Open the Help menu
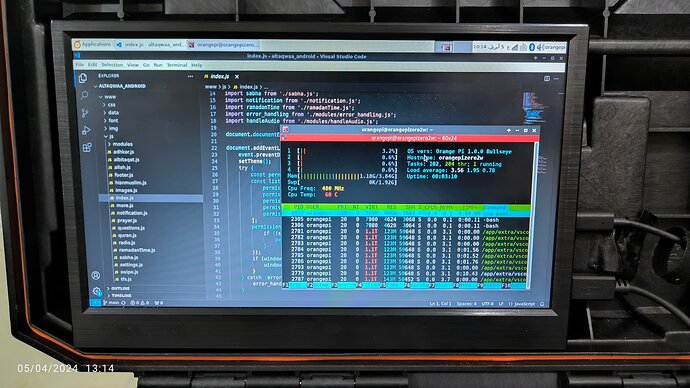This screenshot has height=388, width=690. [x=197, y=65]
